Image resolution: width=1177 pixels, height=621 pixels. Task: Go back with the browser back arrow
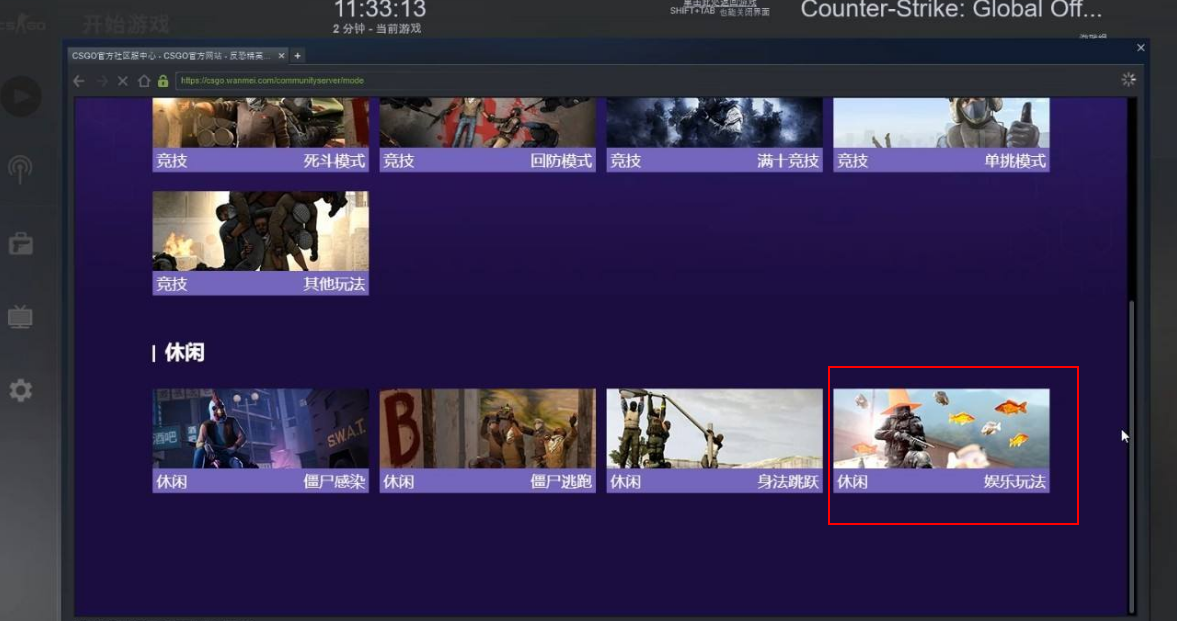(x=79, y=80)
